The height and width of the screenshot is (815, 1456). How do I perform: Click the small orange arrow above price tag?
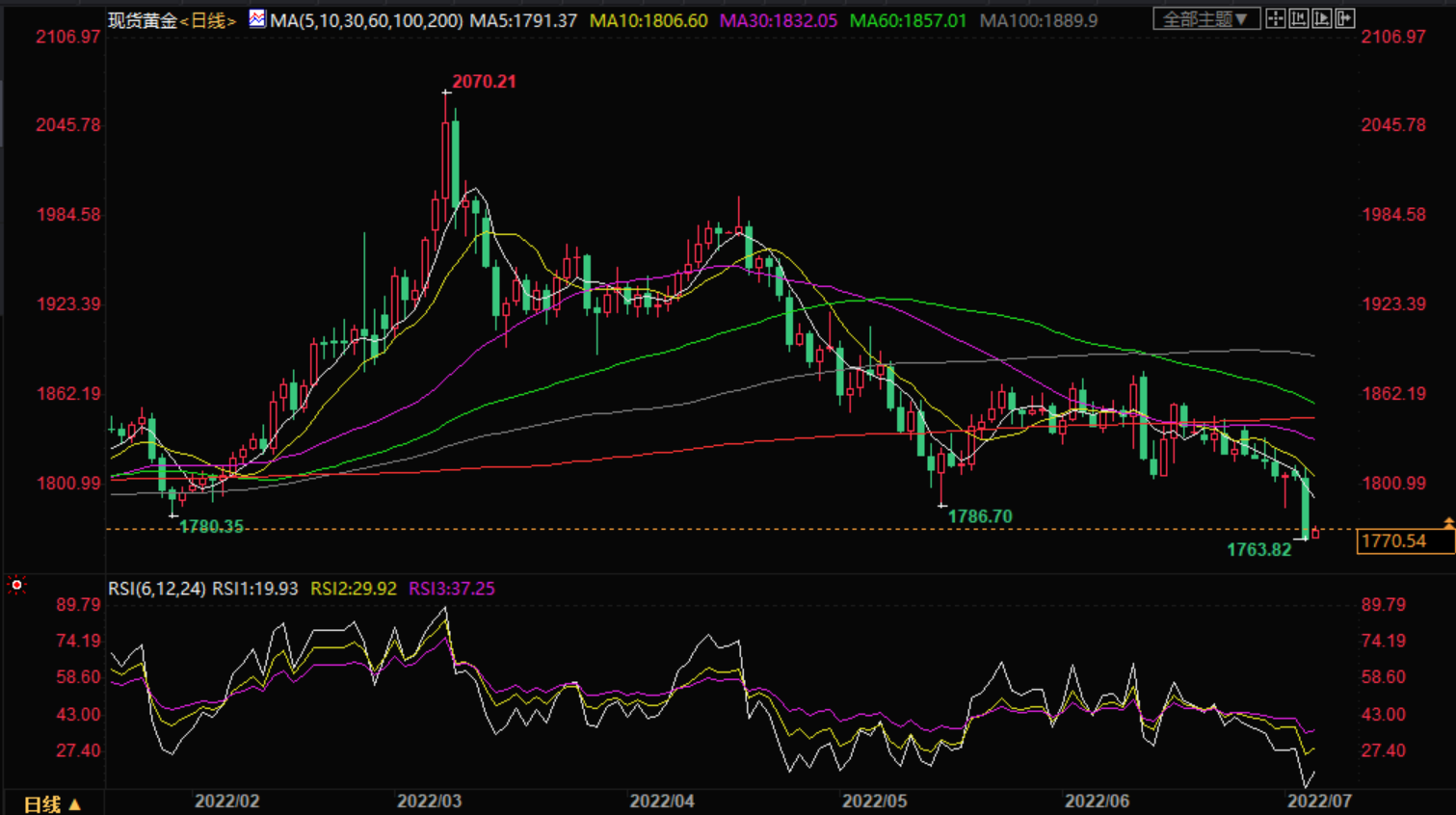(x=1448, y=522)
